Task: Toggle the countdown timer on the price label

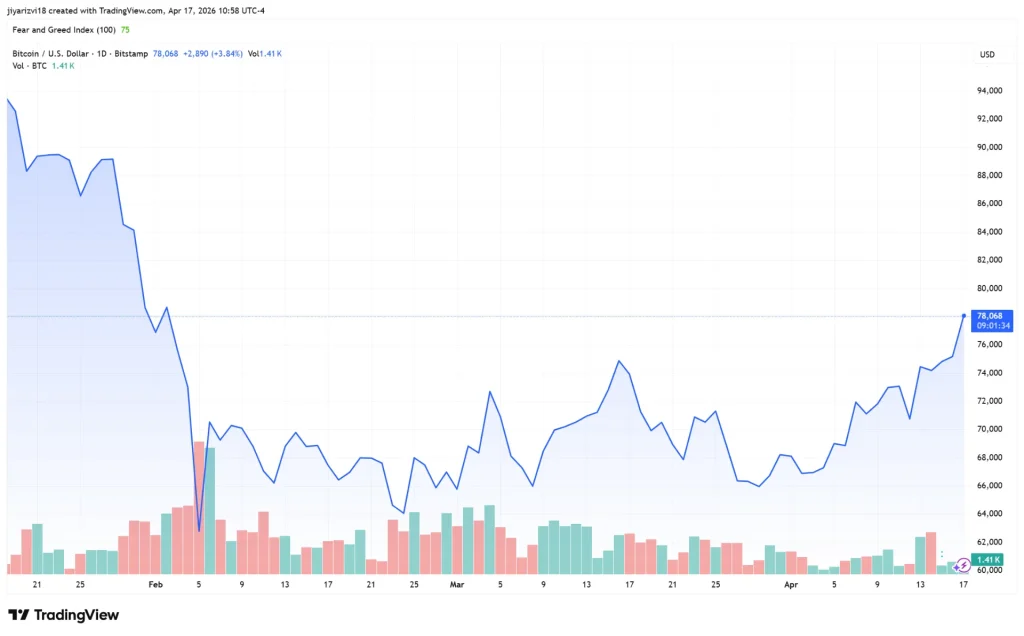Action: point(988,324)
